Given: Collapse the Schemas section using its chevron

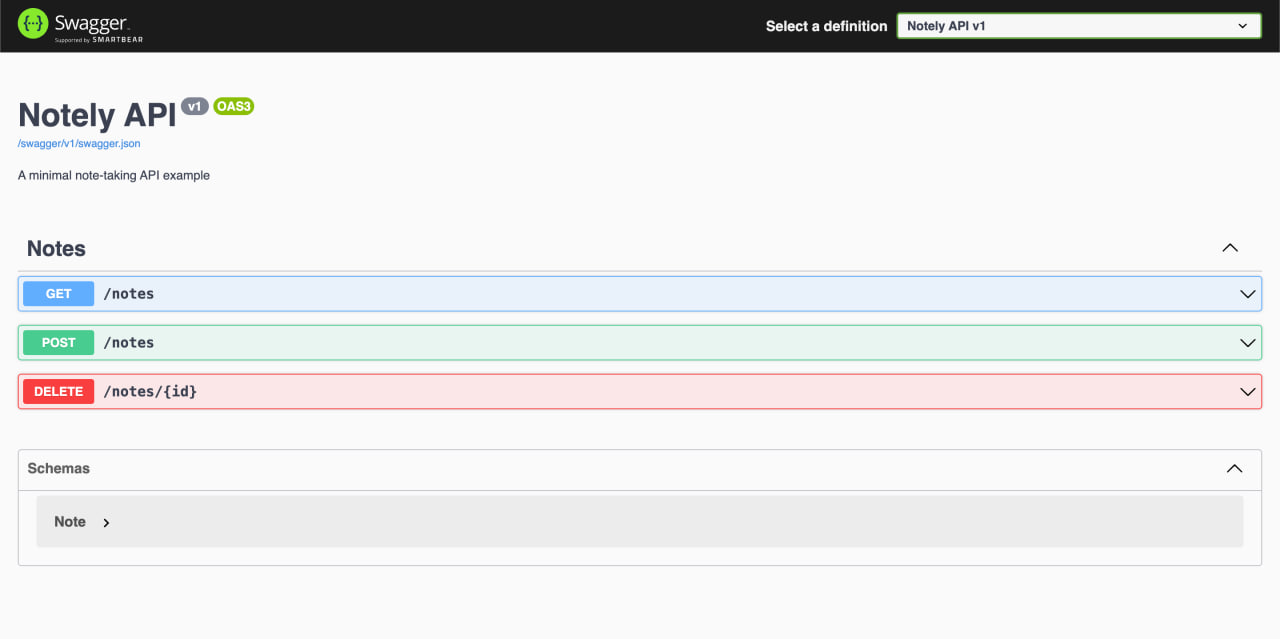Looking at the screenshot, I should tap(1234, 468).
